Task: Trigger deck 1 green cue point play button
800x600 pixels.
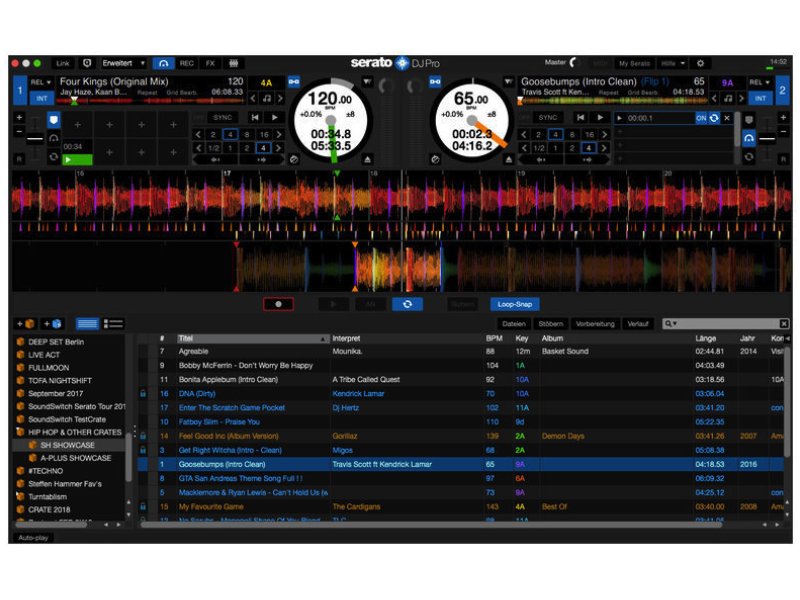Action: (77, 160)
